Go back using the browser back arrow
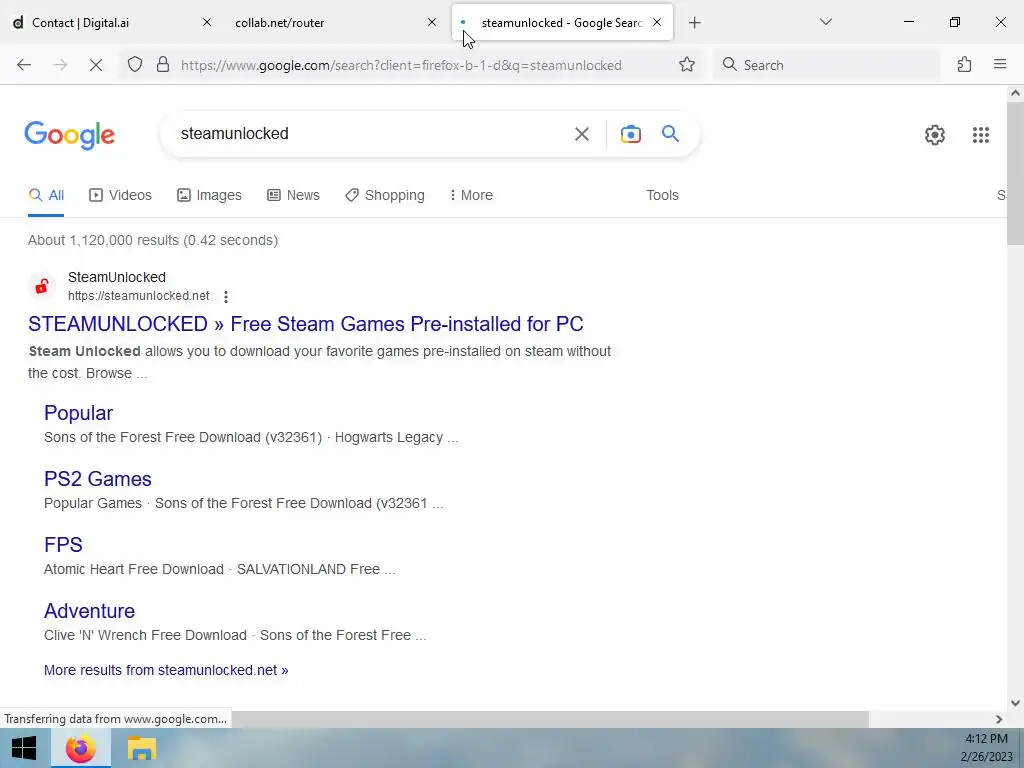1024x768 pixels. pos(24,65)
